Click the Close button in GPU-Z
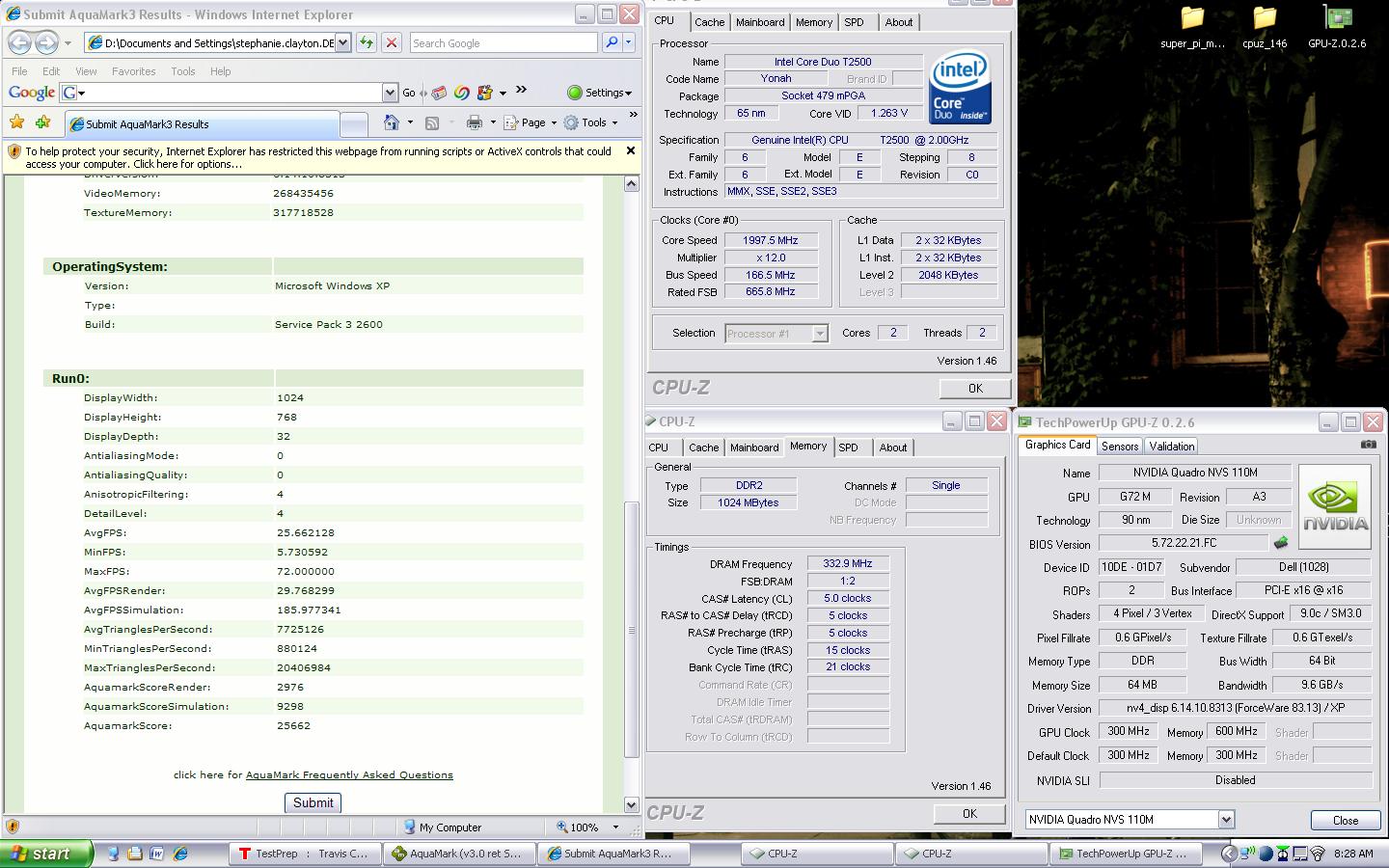The width and height of the screenshot is (1389, 868). click(x=1346, y=820)
